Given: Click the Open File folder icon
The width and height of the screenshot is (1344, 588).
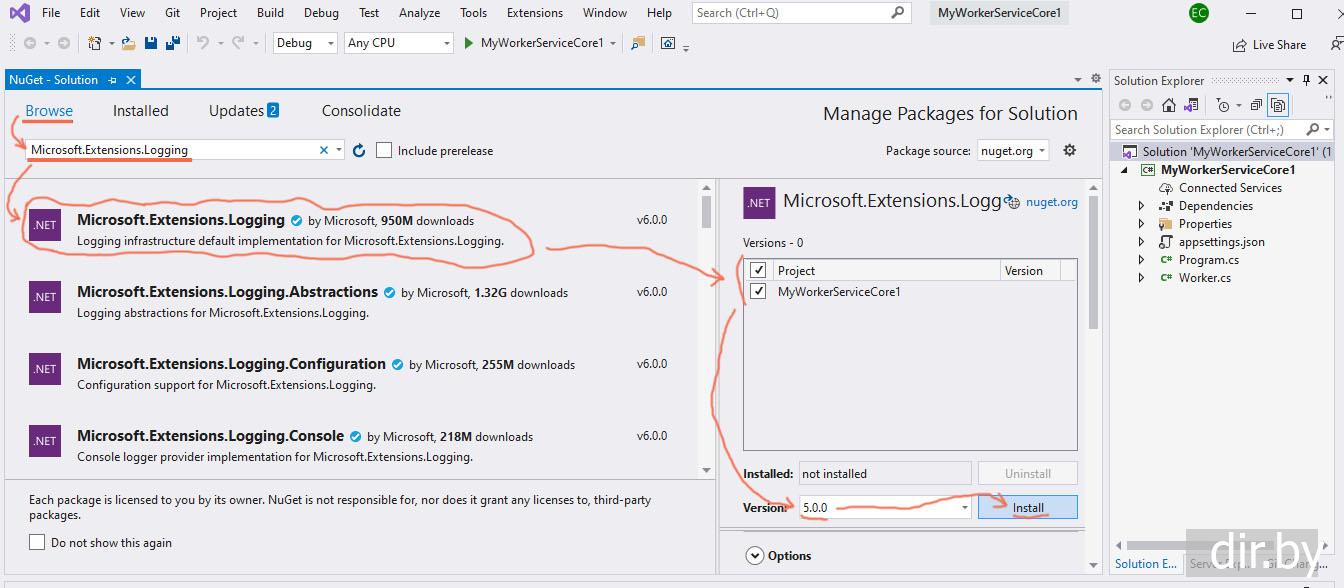Looking at the screenshot, I should coord(129,43).
